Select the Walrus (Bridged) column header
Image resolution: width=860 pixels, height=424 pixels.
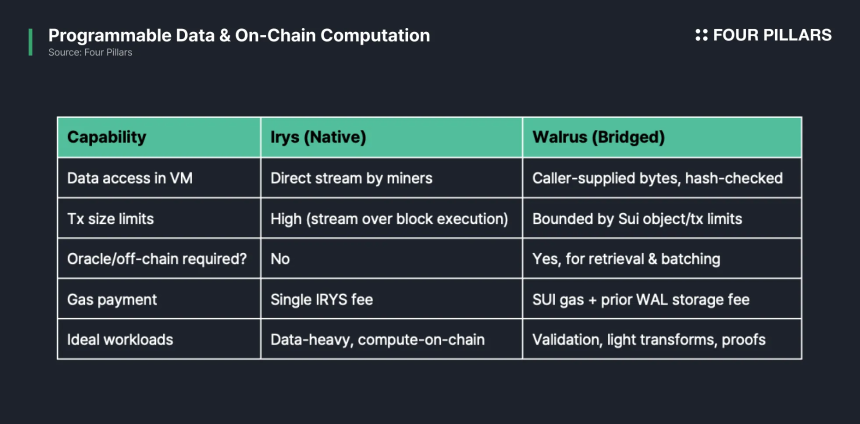coord(663,137)
